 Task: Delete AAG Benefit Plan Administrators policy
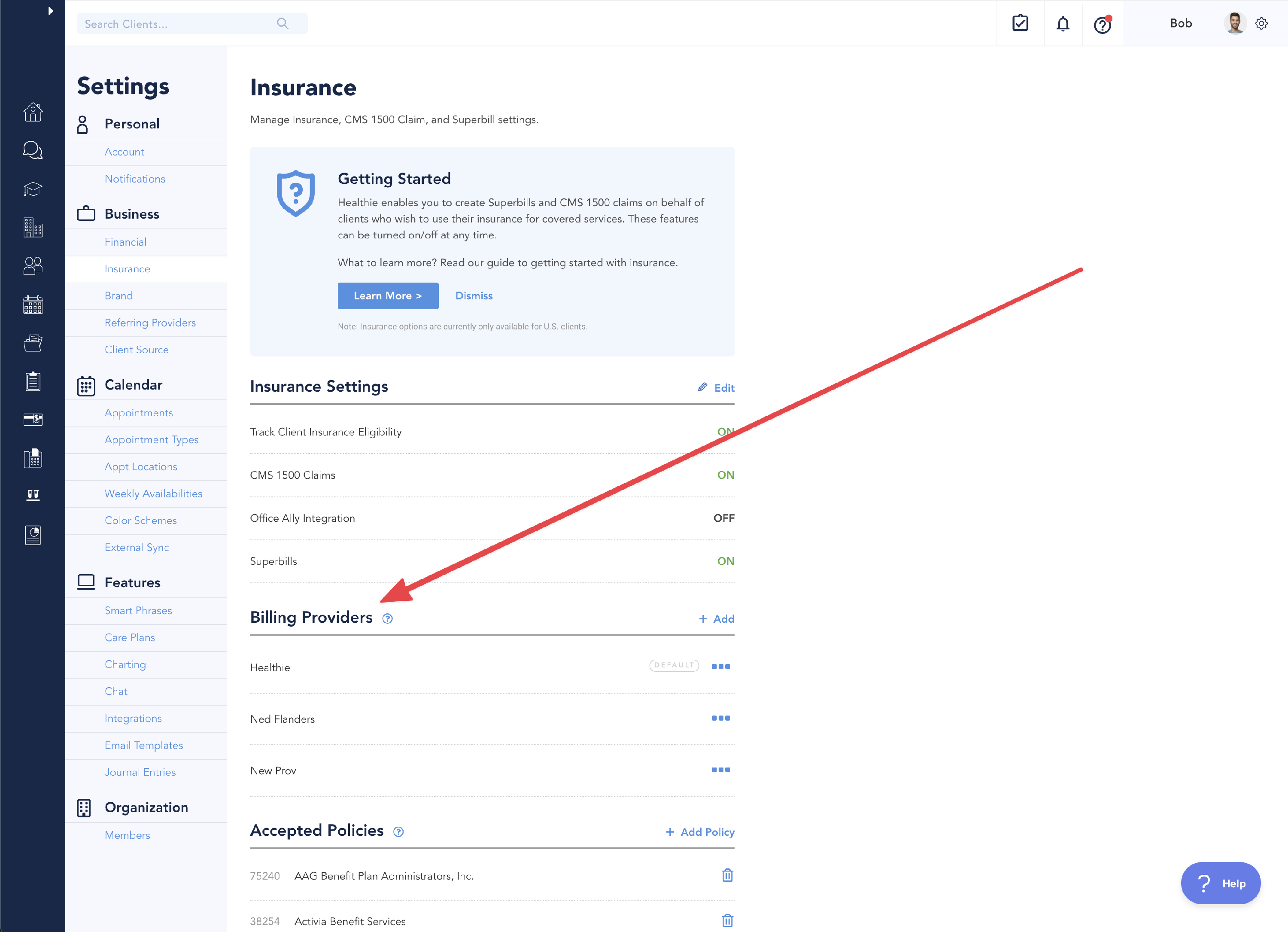(x=727, y=875)
